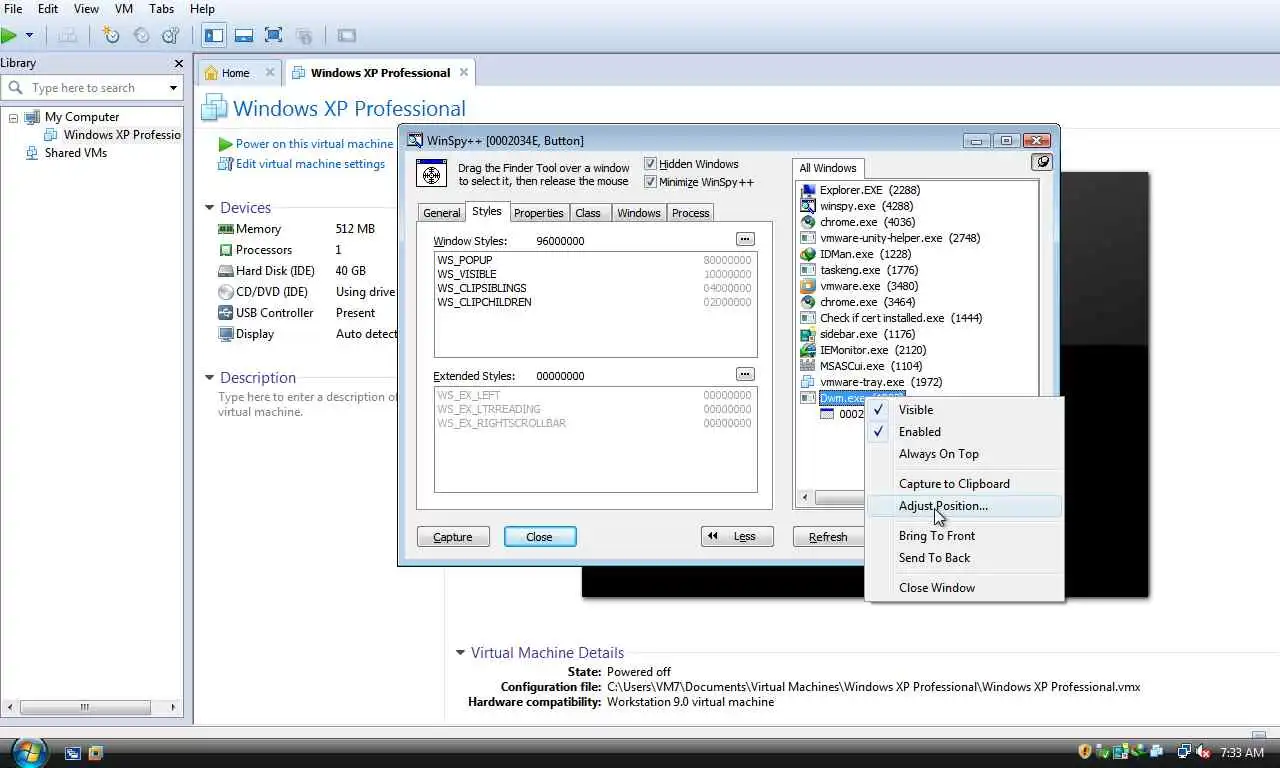This screenshot has width=1280, height=768.
Task: Click the flash window icon button in WinSpy++
Action: [x=1042, y=162]
